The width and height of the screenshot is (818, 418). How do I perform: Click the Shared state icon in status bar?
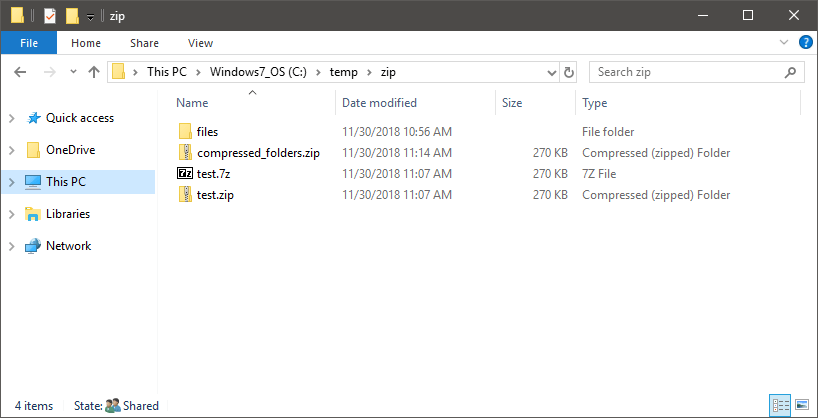(x=113, y=405)
